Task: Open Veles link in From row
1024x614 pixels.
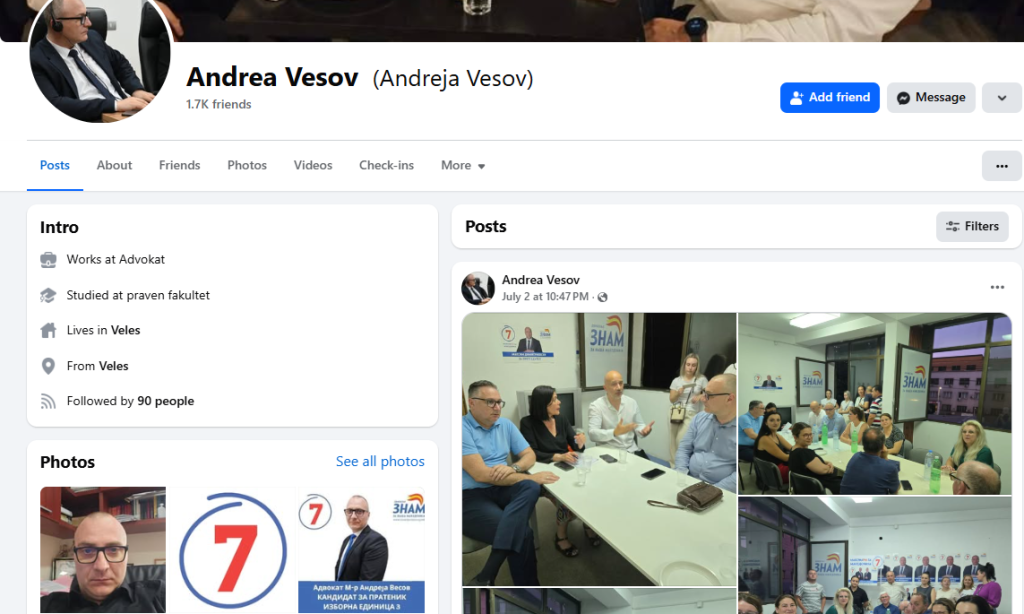Action: [x=114, y=366]
